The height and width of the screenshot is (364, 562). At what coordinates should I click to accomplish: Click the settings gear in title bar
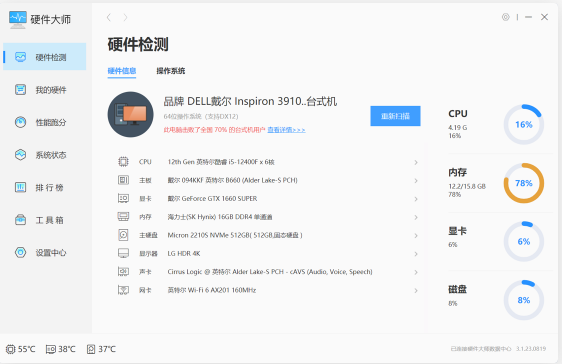tap(505, 17)
